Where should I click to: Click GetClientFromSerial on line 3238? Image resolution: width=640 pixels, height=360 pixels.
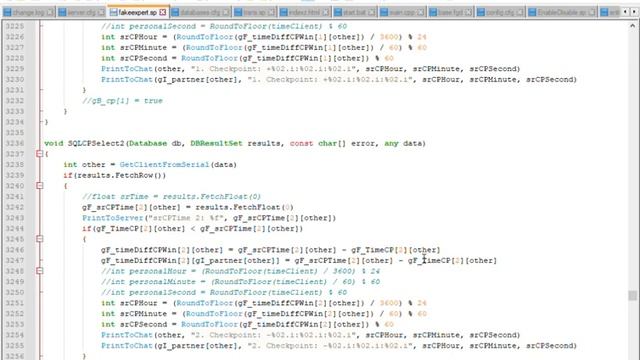coord(164,164)
